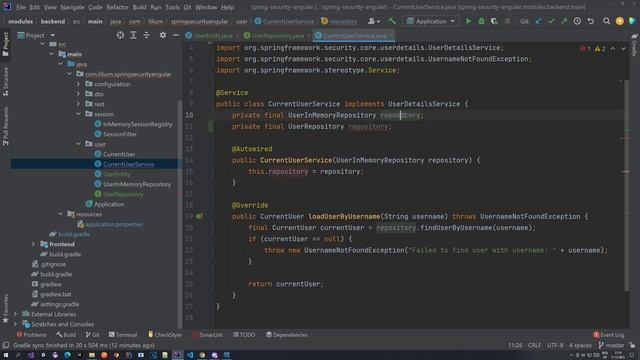Collapse all in Project panel

[x=147, y=36]
